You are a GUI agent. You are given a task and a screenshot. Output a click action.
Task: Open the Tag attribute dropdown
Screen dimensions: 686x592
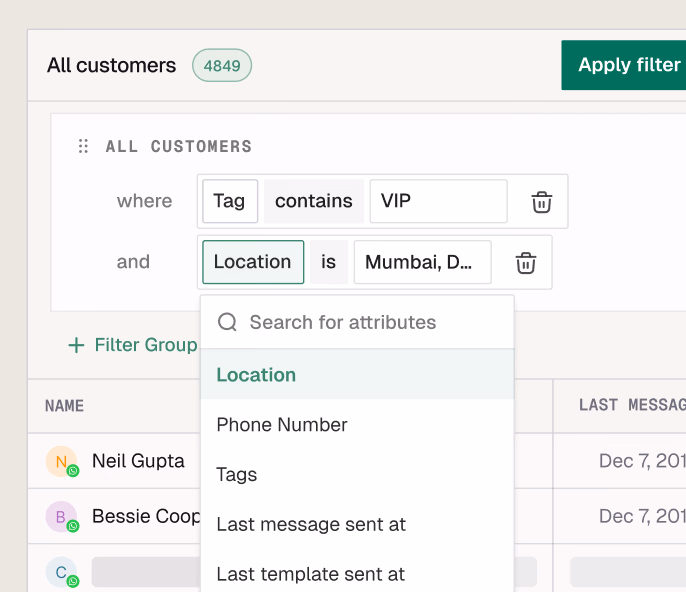(x=230, y=201)
